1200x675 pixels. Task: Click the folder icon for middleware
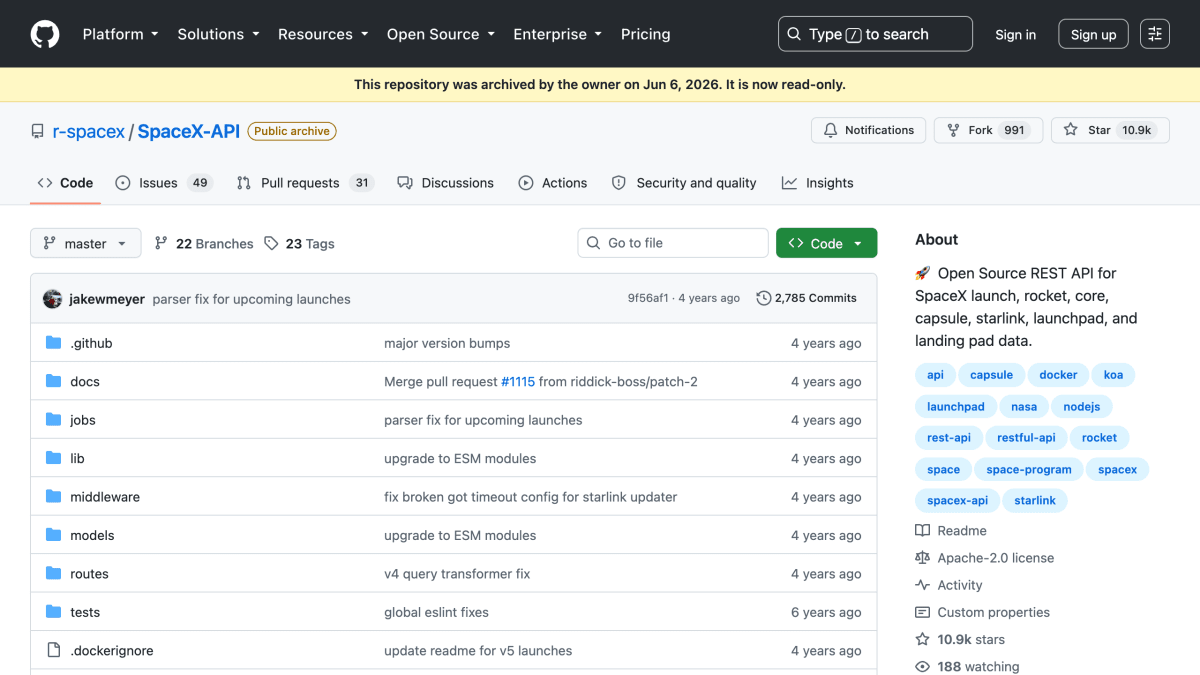point(54,497)
